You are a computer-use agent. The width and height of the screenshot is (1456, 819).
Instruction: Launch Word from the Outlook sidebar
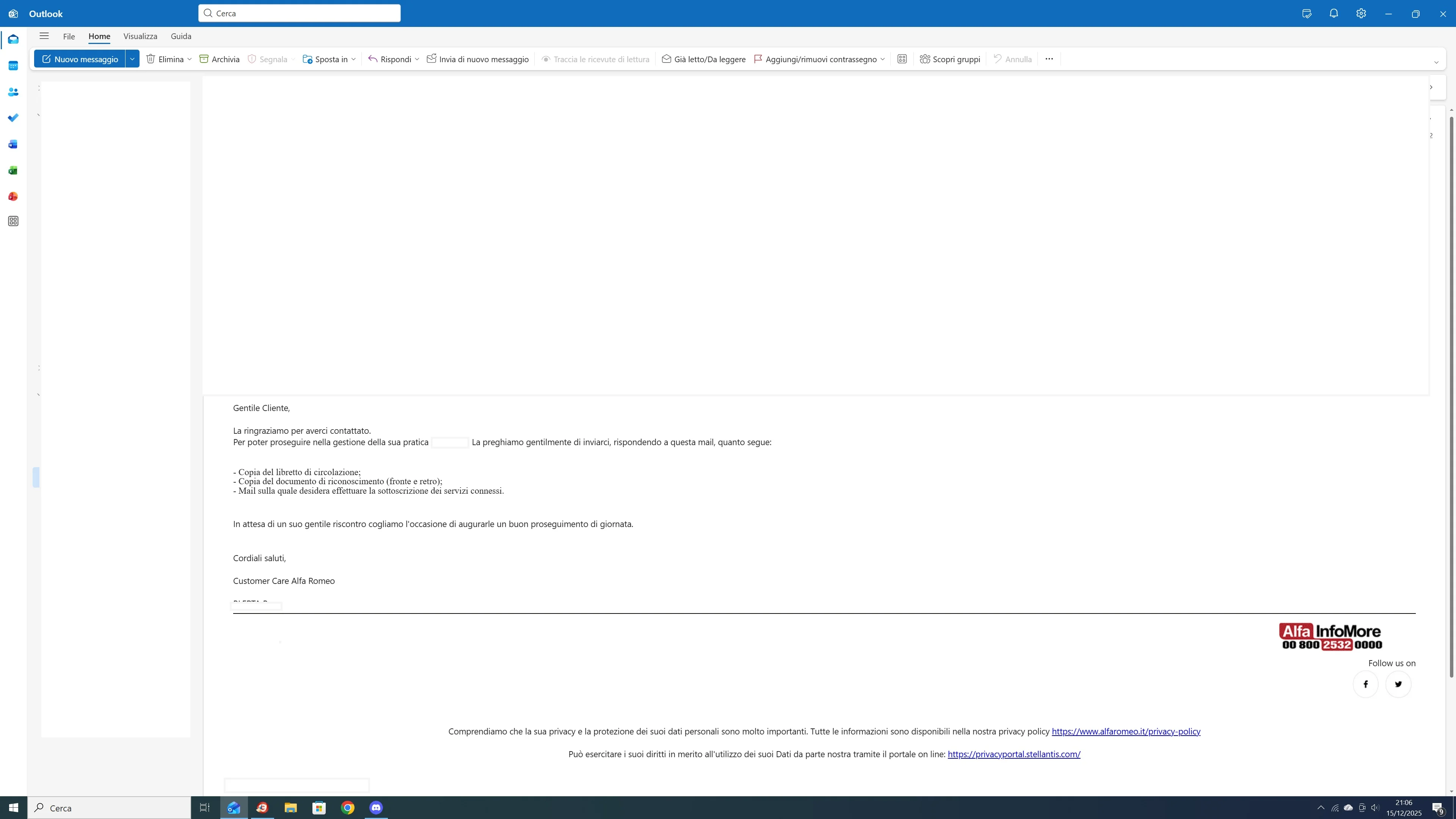pyautogui.click(x=13, y=144)
